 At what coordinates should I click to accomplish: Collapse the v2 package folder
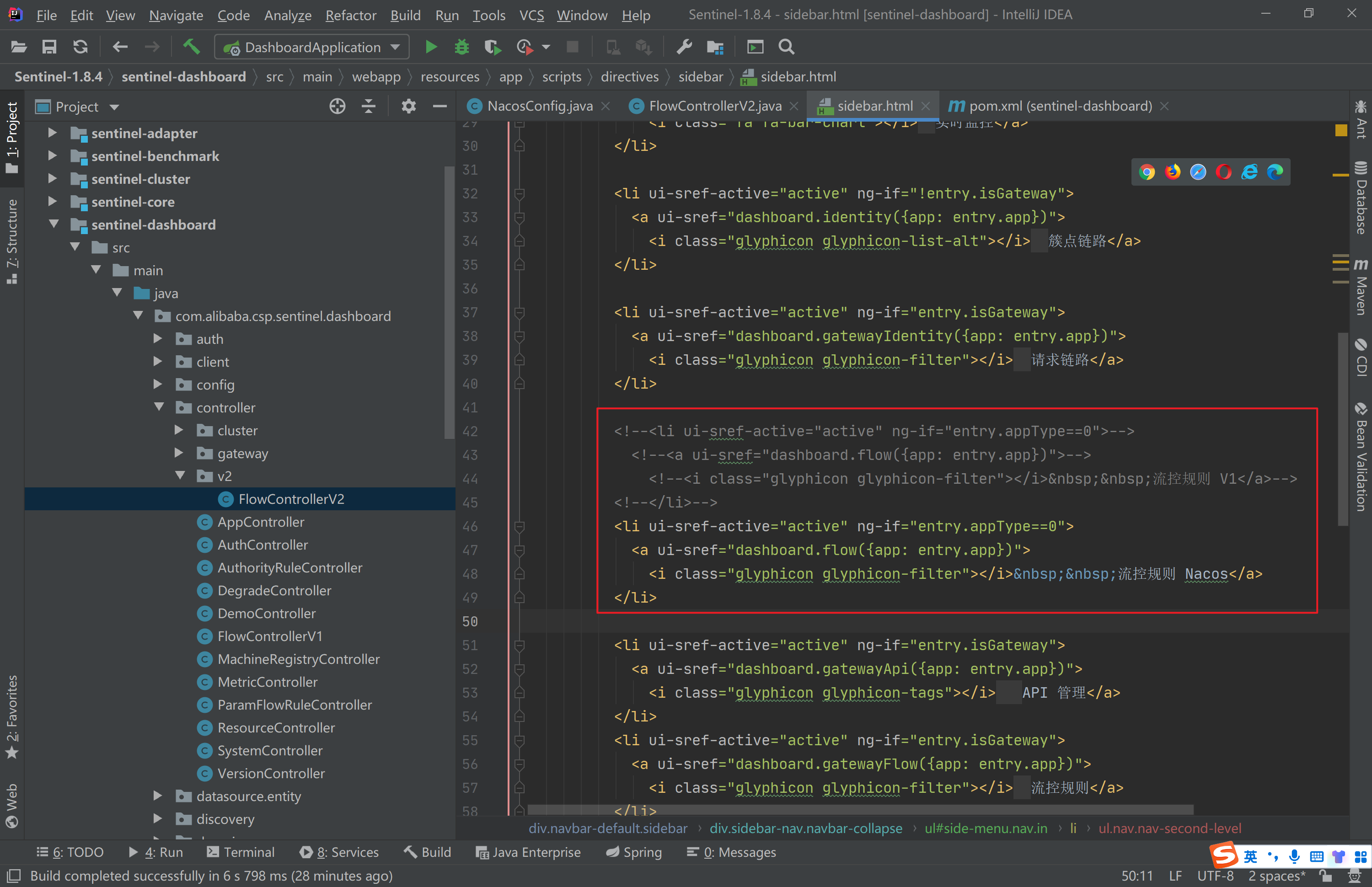[180, 476]
